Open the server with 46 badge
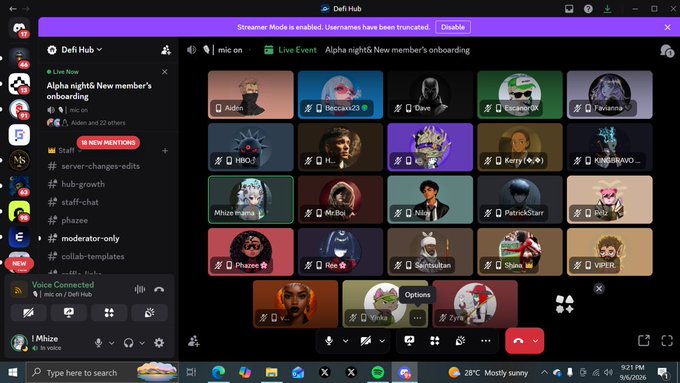680x383 pixels. (19, 59)
